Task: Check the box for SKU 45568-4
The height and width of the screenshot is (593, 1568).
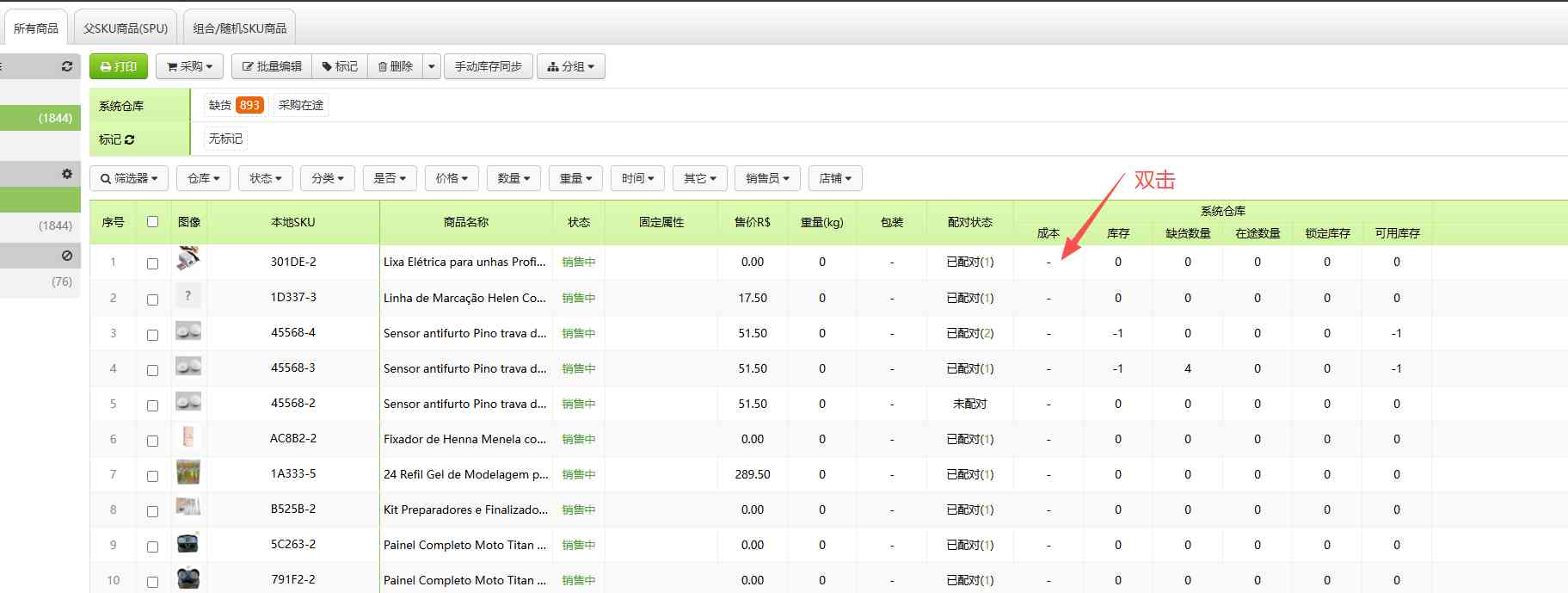Action: click(152, 335)
